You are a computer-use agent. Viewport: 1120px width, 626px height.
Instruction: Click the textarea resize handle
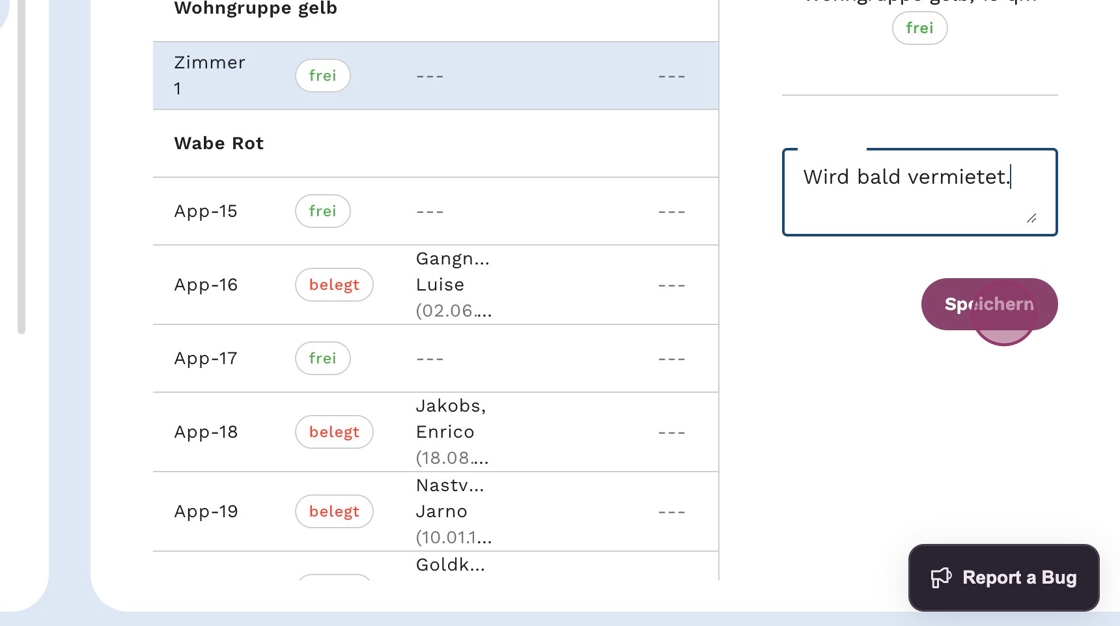tap(1031, 217)
